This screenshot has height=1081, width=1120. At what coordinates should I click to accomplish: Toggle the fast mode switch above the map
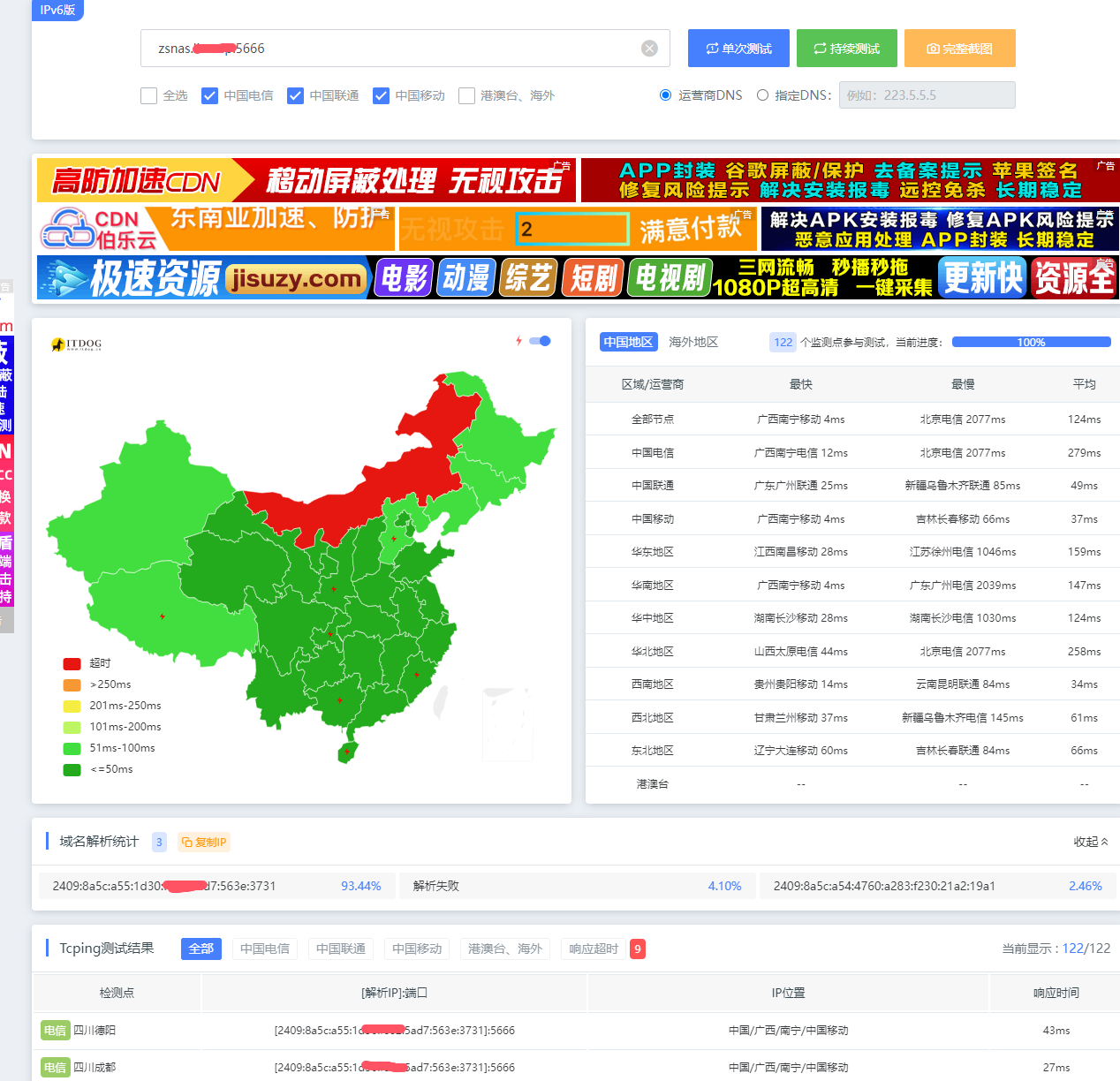click(x=540, y=341)
